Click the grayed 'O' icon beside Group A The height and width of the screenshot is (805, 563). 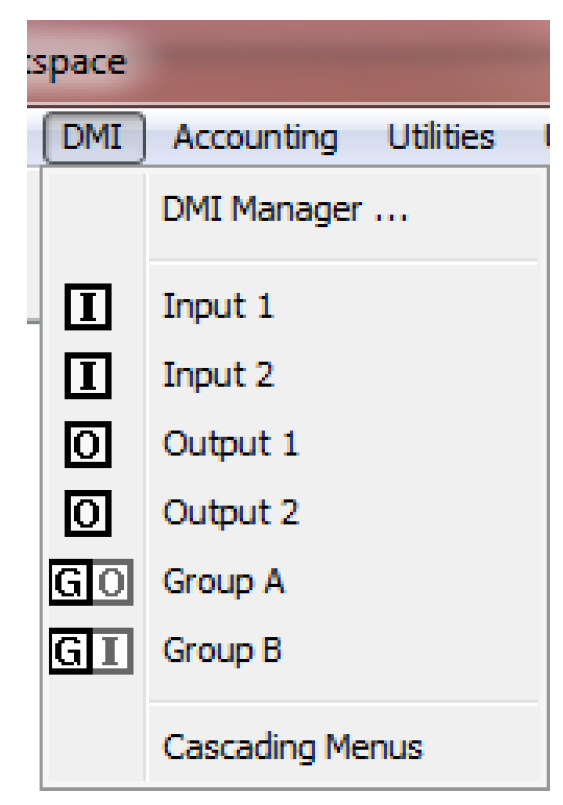(112, 582)
